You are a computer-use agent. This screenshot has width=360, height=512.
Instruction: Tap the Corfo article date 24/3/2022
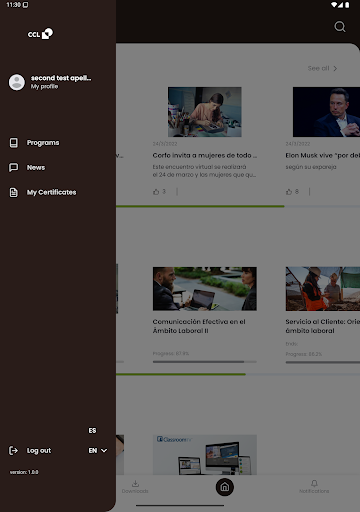(x=165, y=144)
